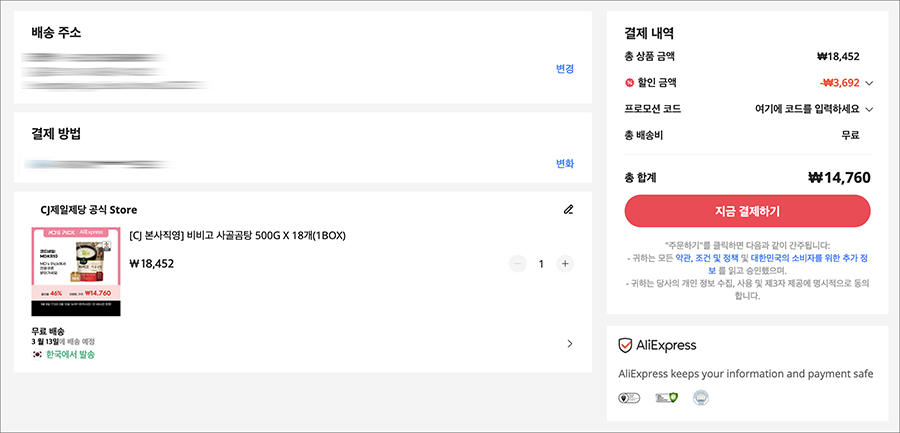900x433 pixels.
Task: Click the 총 배송비 무료 value
Action: point(850,136)
